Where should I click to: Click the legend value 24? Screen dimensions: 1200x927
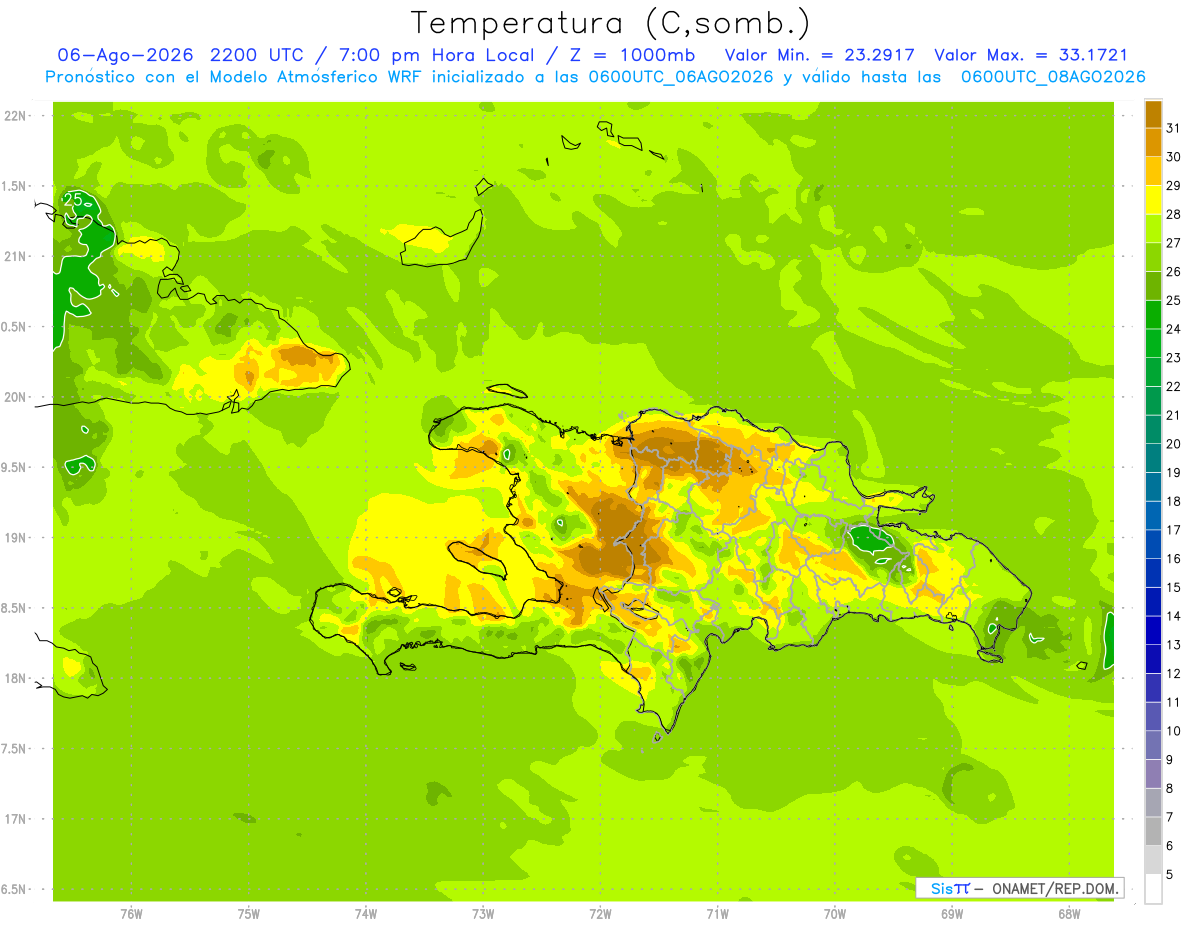tap(1174, 329)
